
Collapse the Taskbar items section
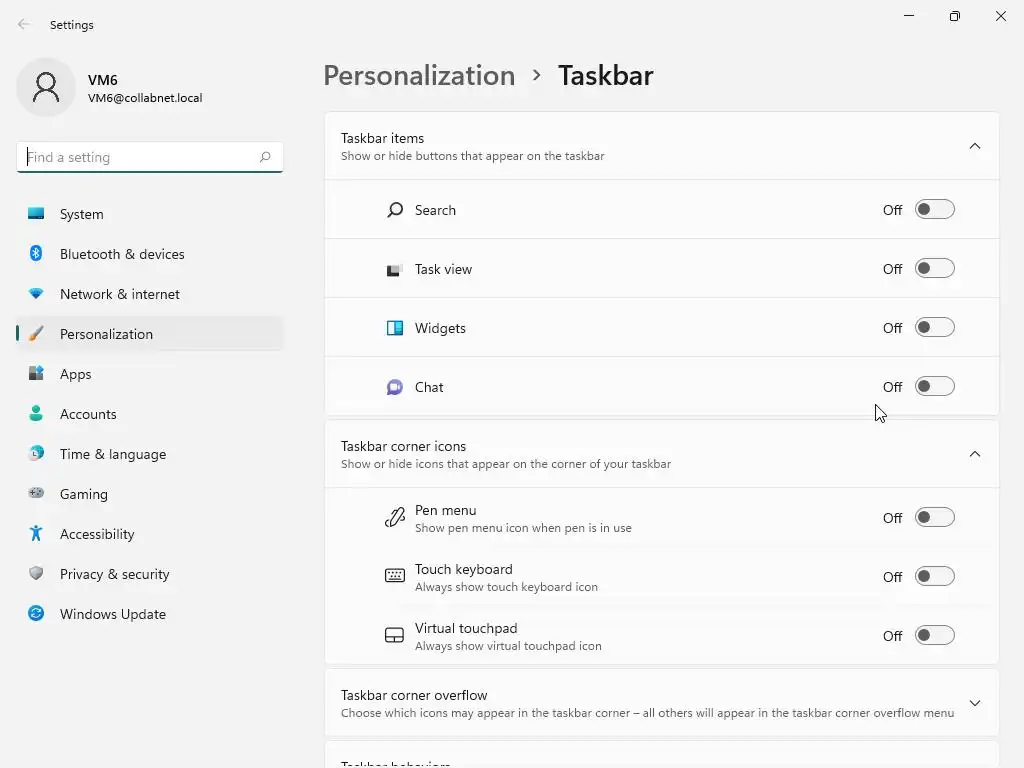tap(975, 146)
